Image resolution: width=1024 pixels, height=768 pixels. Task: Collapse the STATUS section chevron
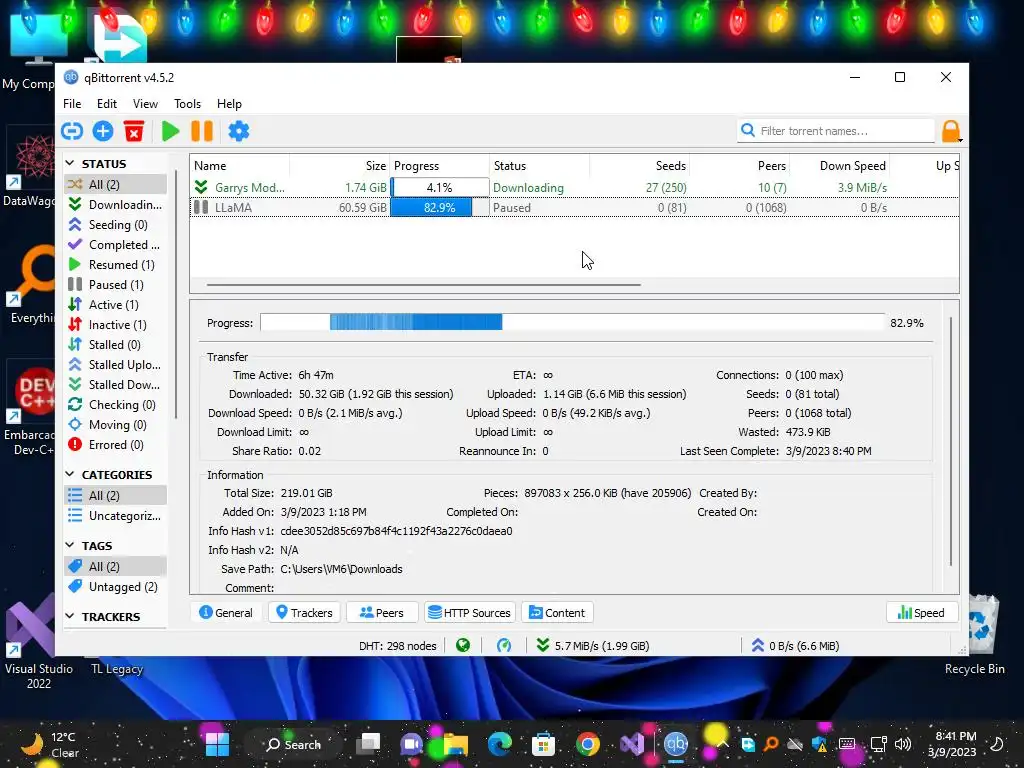[x=70, y=163]
